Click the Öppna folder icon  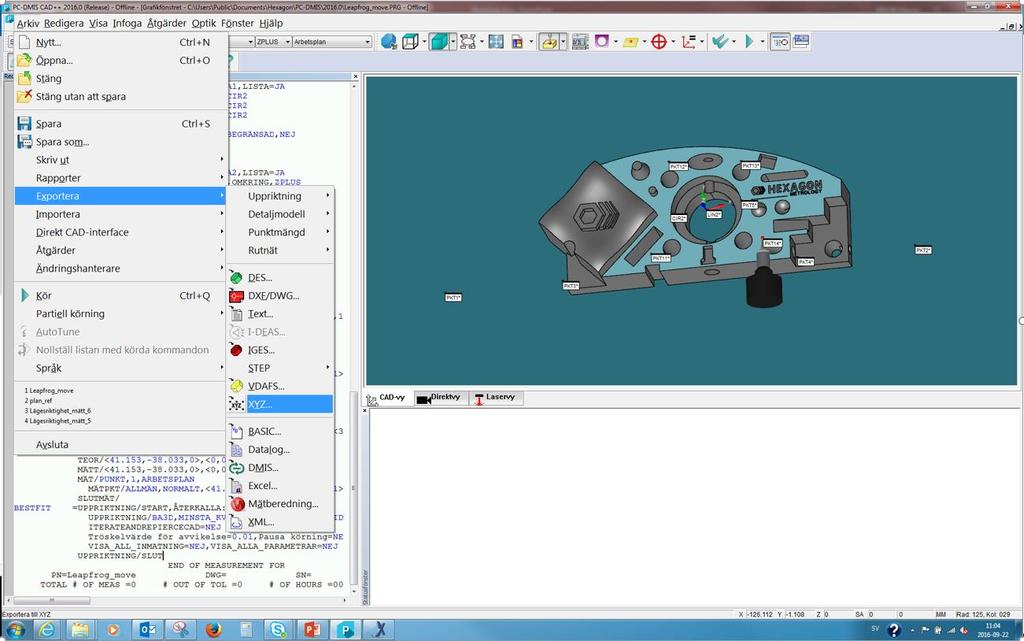point(25,61)
